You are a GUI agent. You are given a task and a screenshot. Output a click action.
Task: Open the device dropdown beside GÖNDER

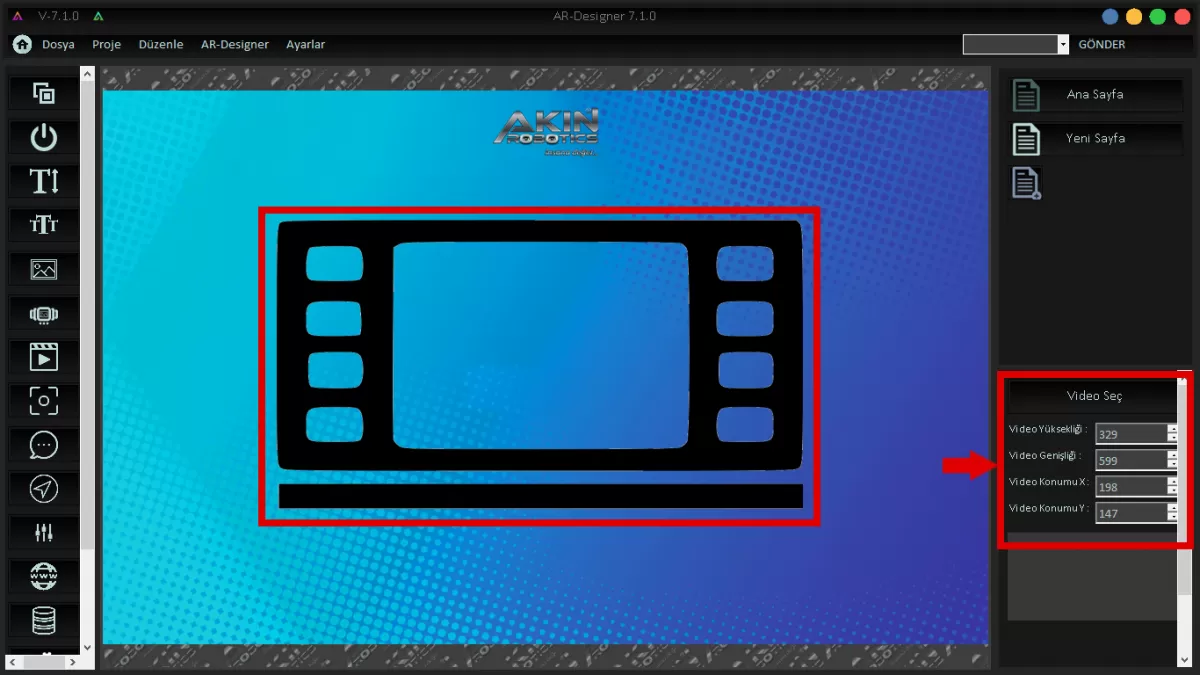[x=1063, y=45]
